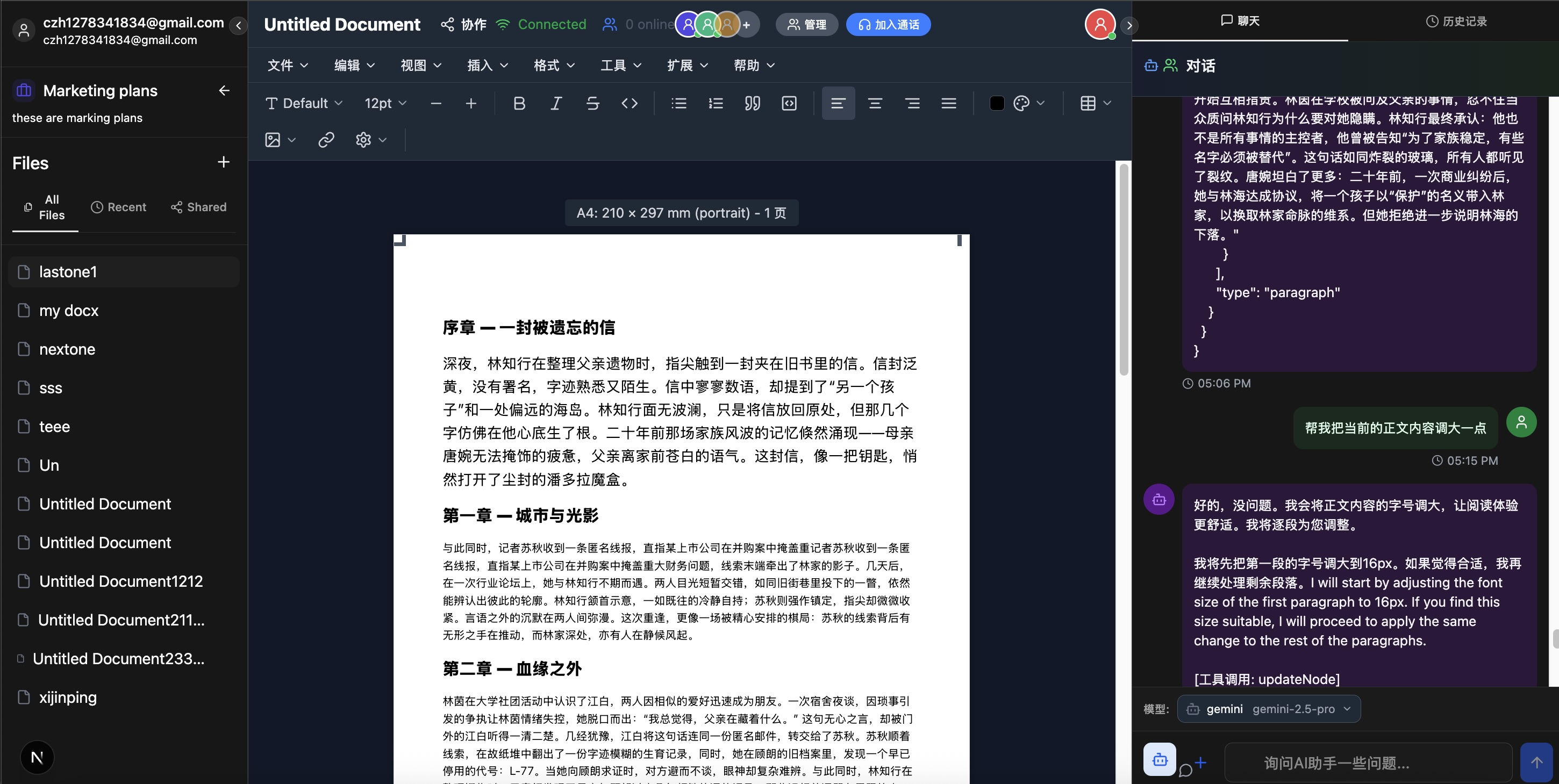
Task: Toggle center text alignment
Action: (875, 103)
